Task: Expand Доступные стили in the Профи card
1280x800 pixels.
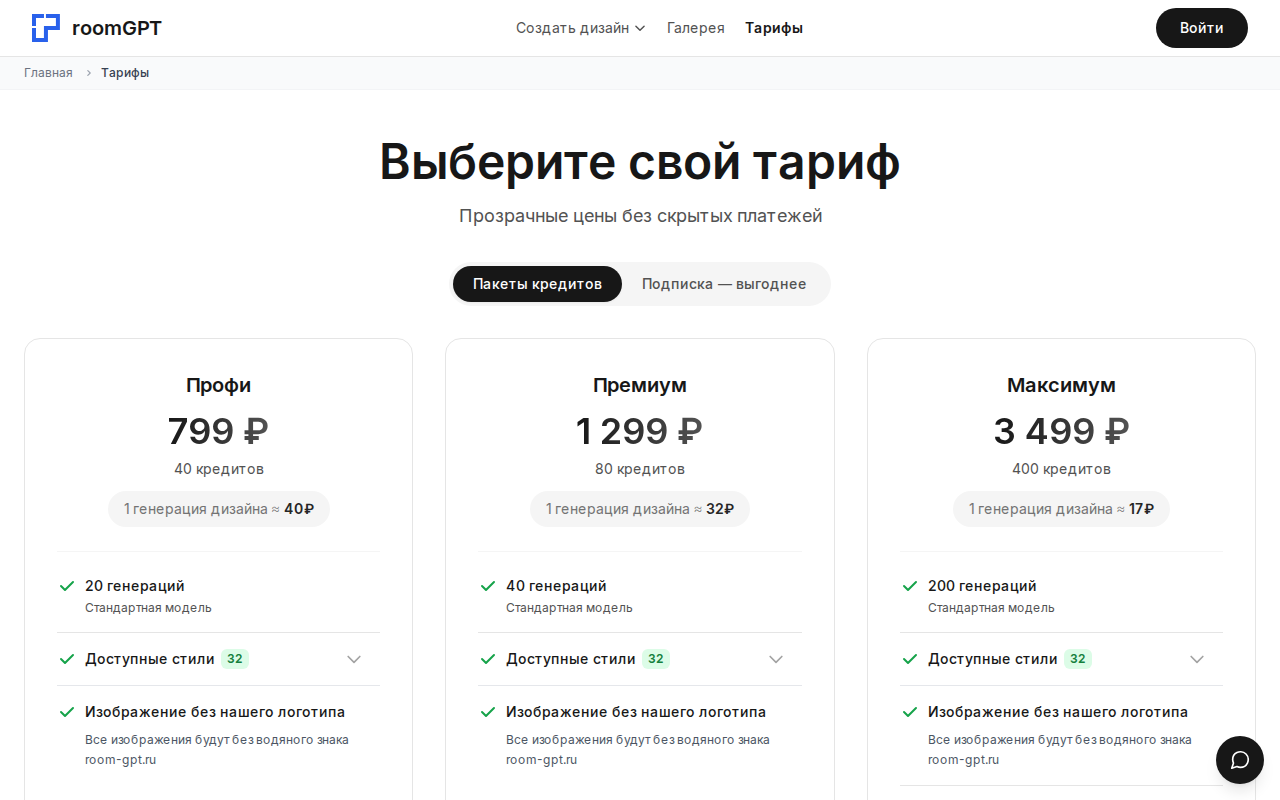Action: pos(354,659)
